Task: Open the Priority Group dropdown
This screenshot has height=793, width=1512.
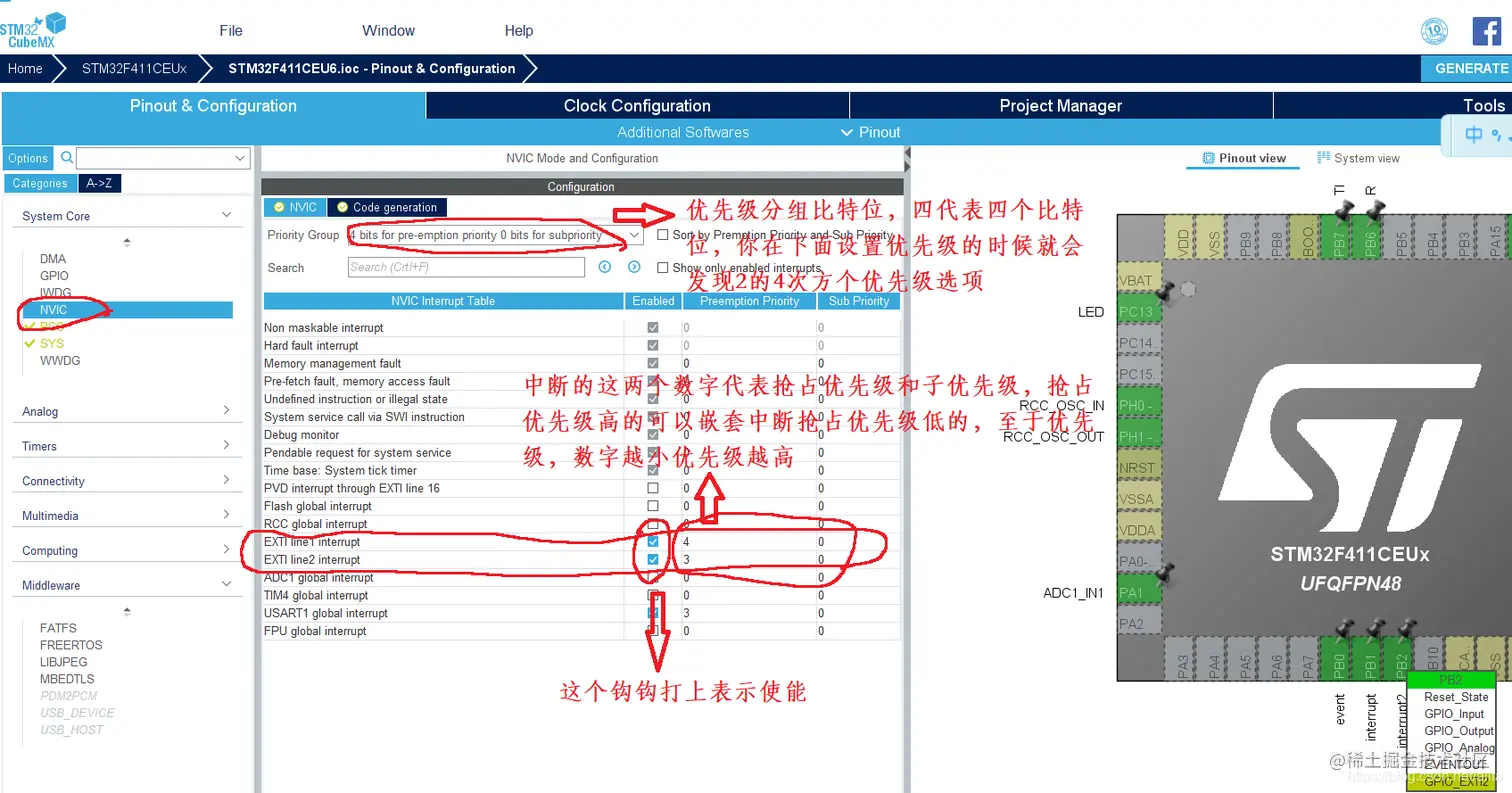Action: click(x=495, y=235)
